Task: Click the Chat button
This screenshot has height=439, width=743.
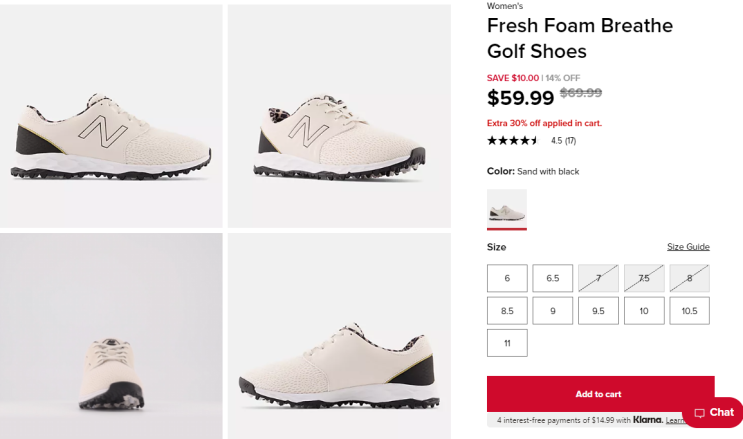Action: tap(713, 412)
